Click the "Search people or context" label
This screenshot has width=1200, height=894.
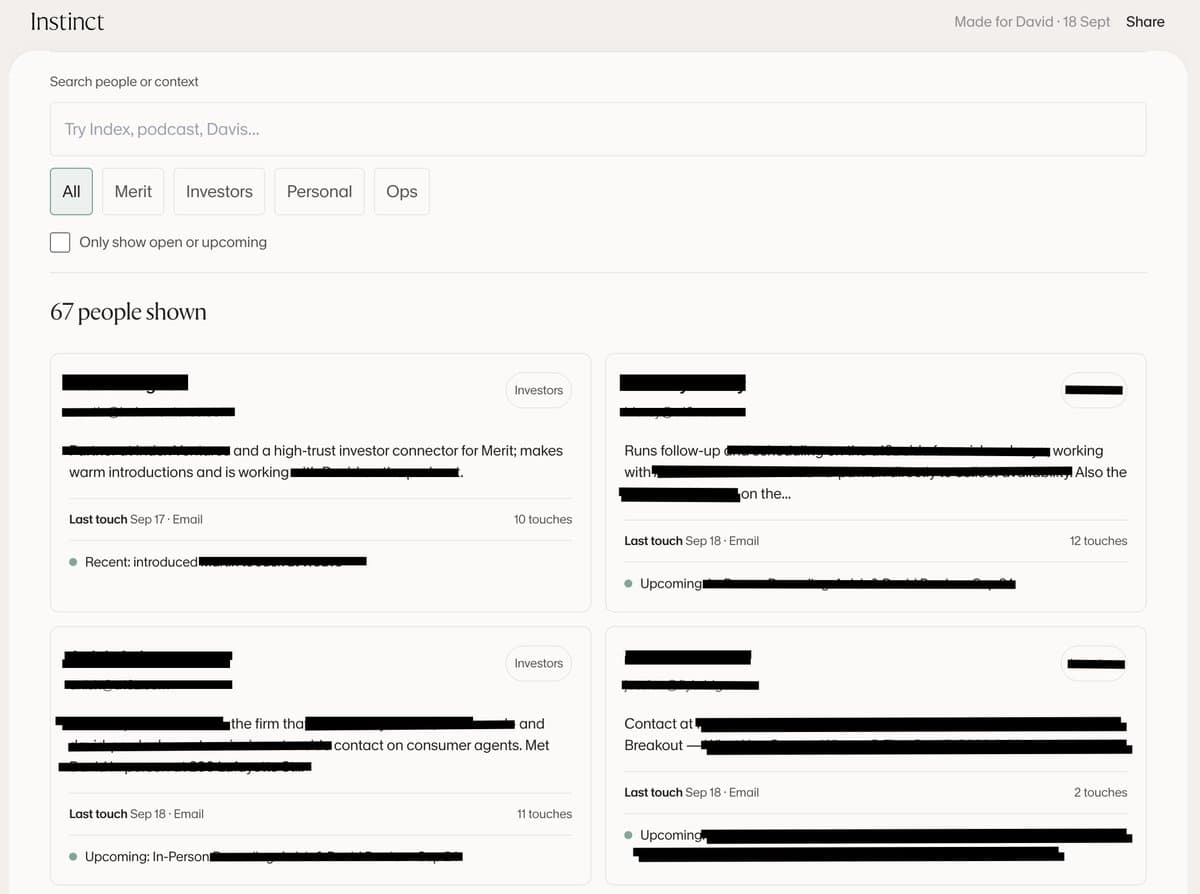pos(124,81)
